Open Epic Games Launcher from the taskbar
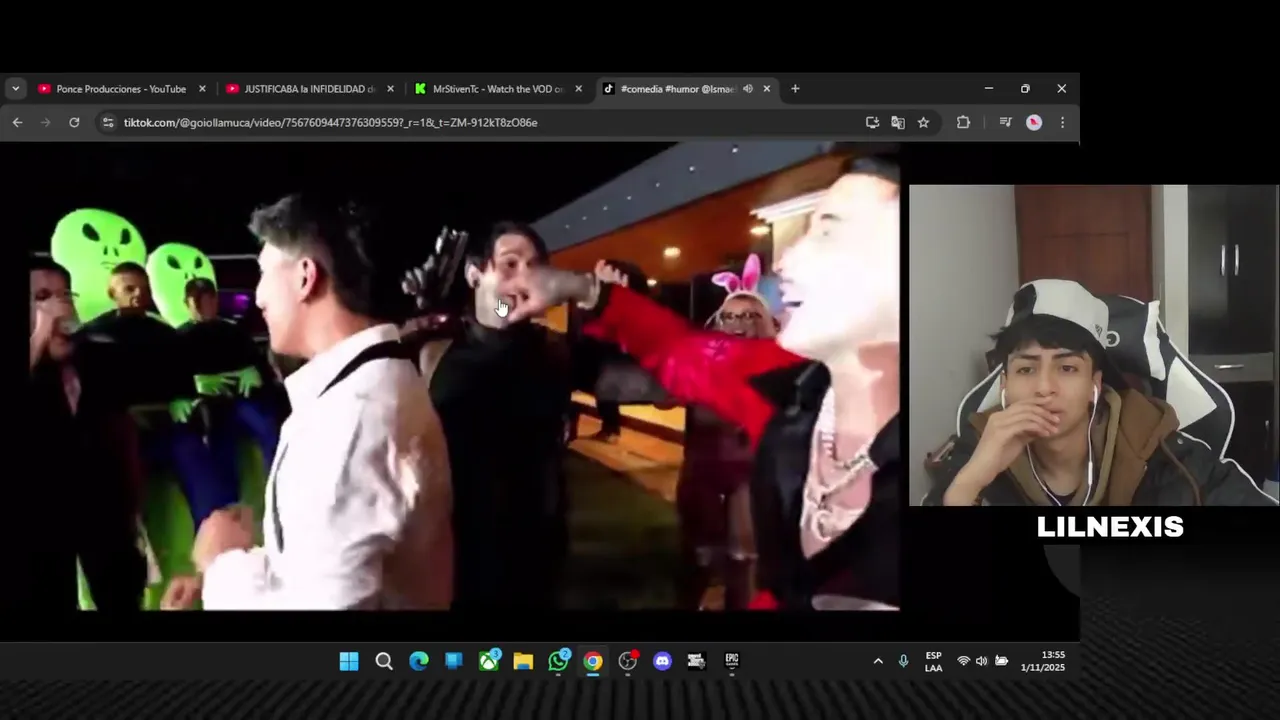Viewport: 1280px width, 720px height. click(732, 661)
